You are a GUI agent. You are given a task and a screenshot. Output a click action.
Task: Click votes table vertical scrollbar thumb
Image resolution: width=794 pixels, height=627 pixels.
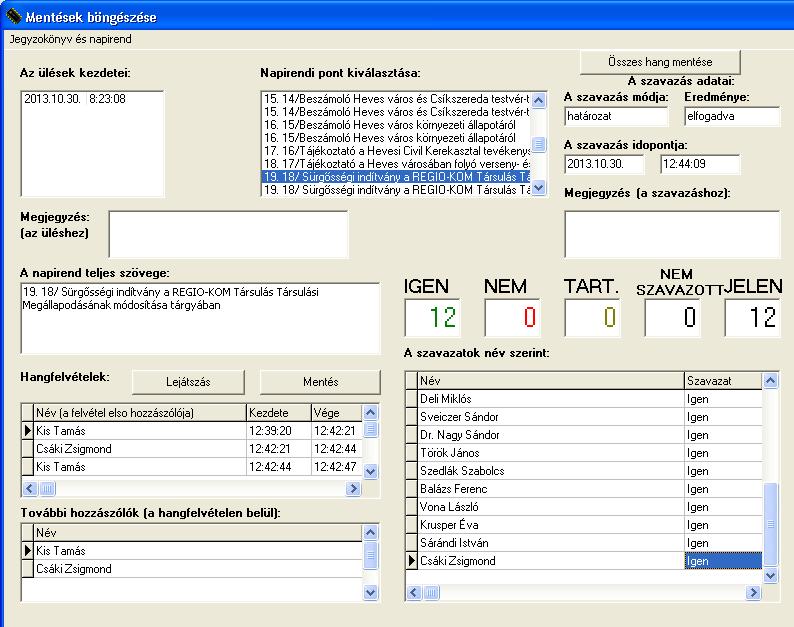pos(770,524)
